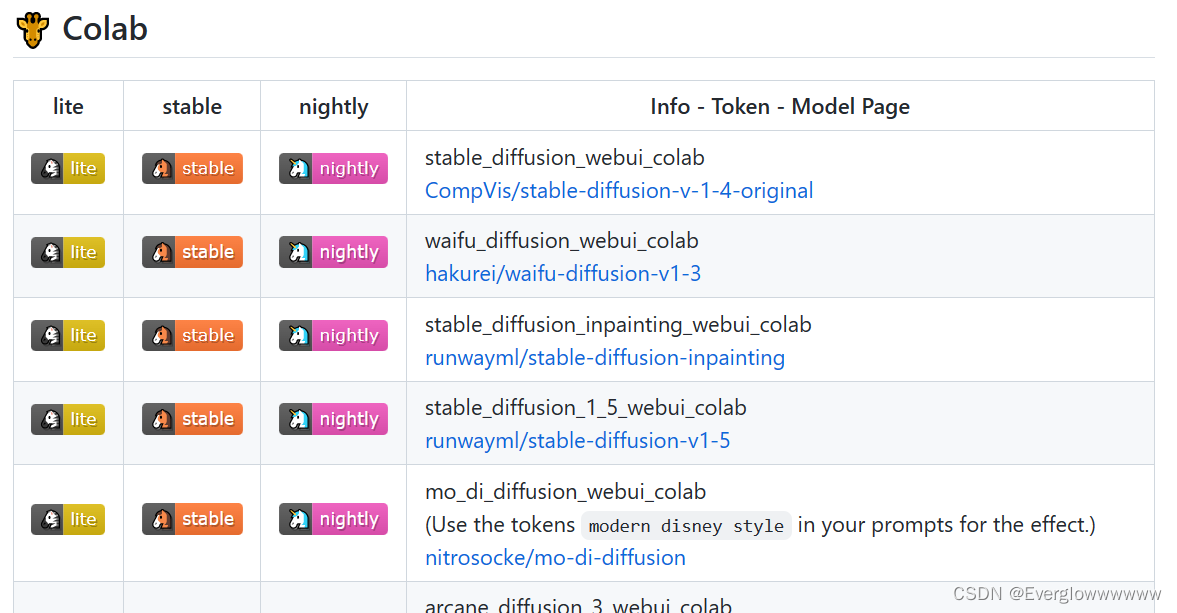This screenshot has height=613, width=1177.
Task: Open nightly badge for mo_di_diffusion_webui_colab
Action: [333, 519]
